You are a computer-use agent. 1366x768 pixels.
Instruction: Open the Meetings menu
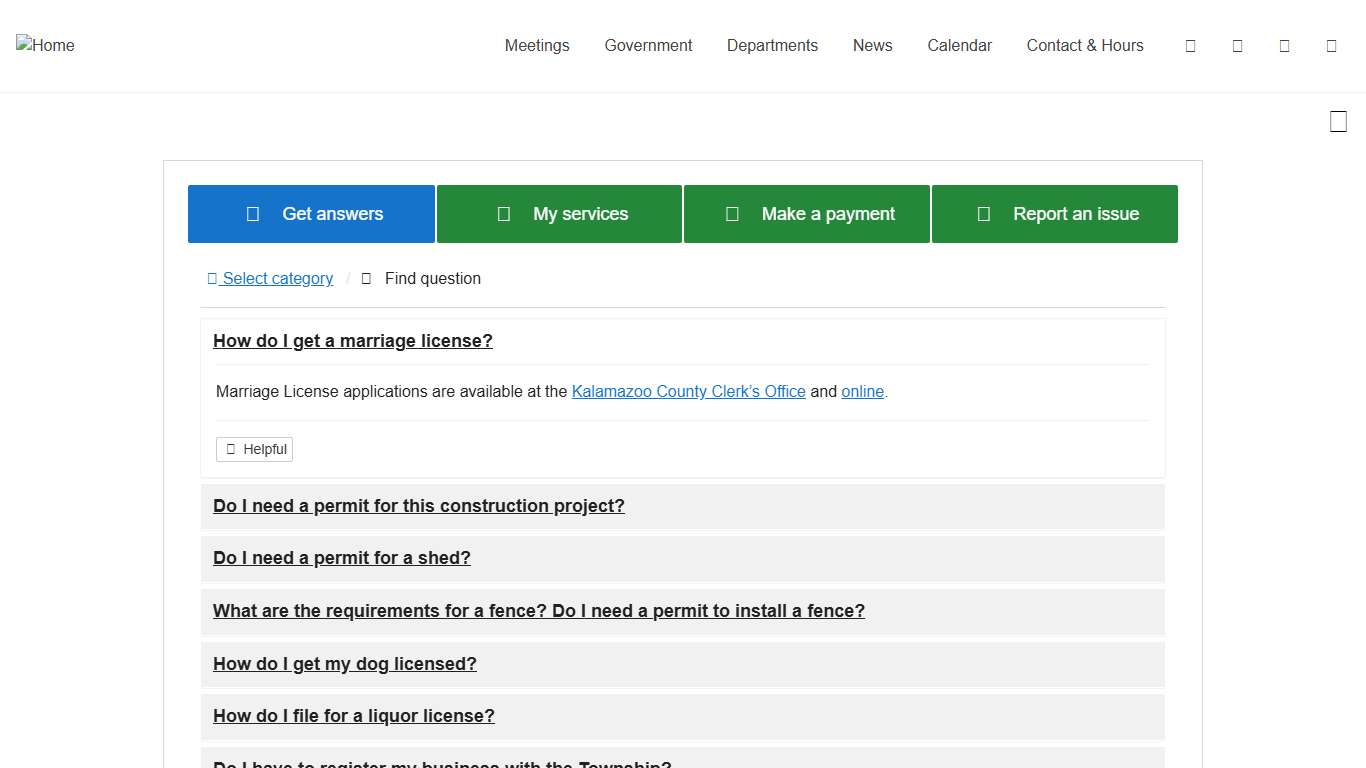[537, 46]
